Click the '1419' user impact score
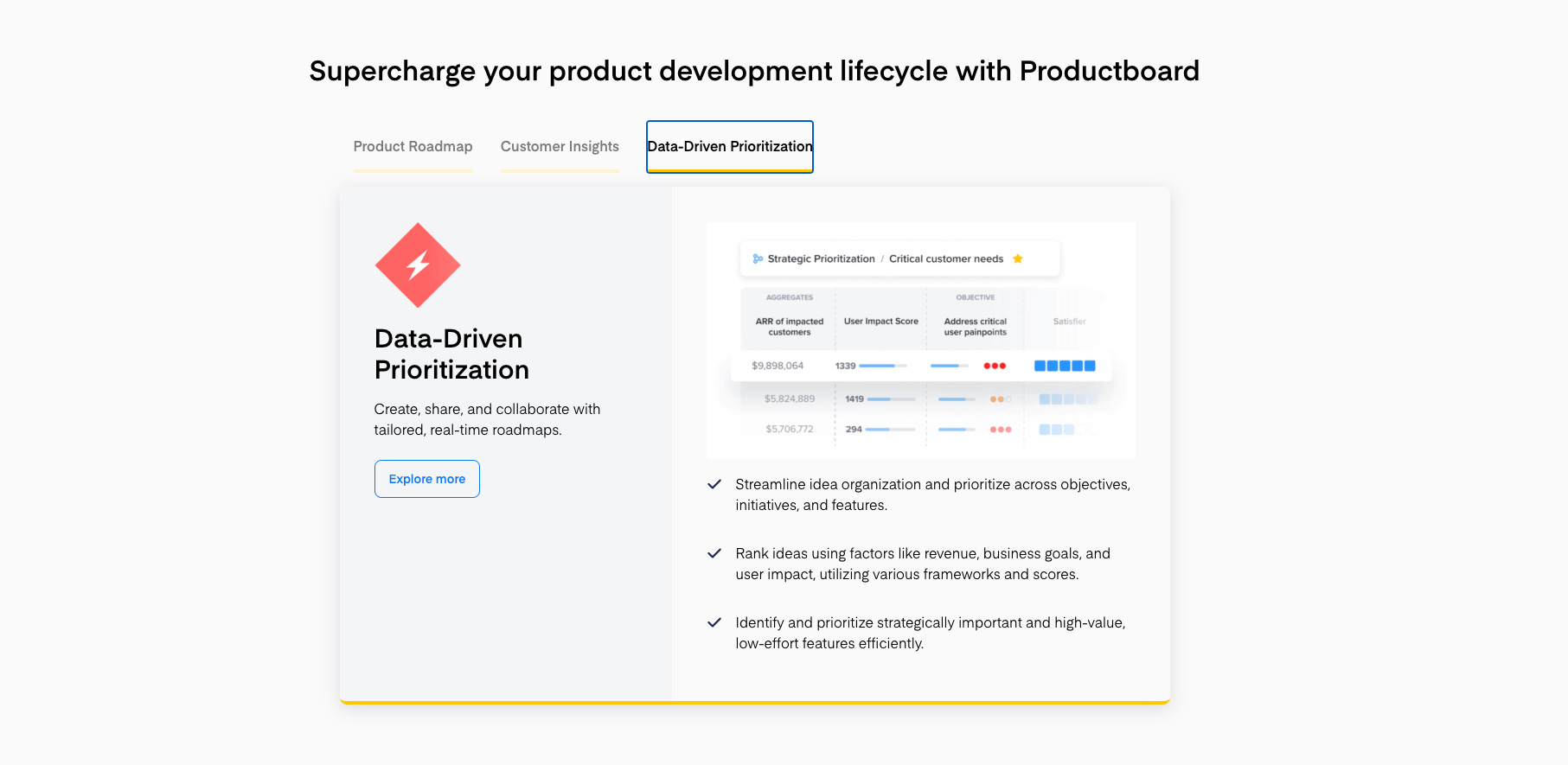Viewport: 1568px width, 765px height. coord(854,398)
